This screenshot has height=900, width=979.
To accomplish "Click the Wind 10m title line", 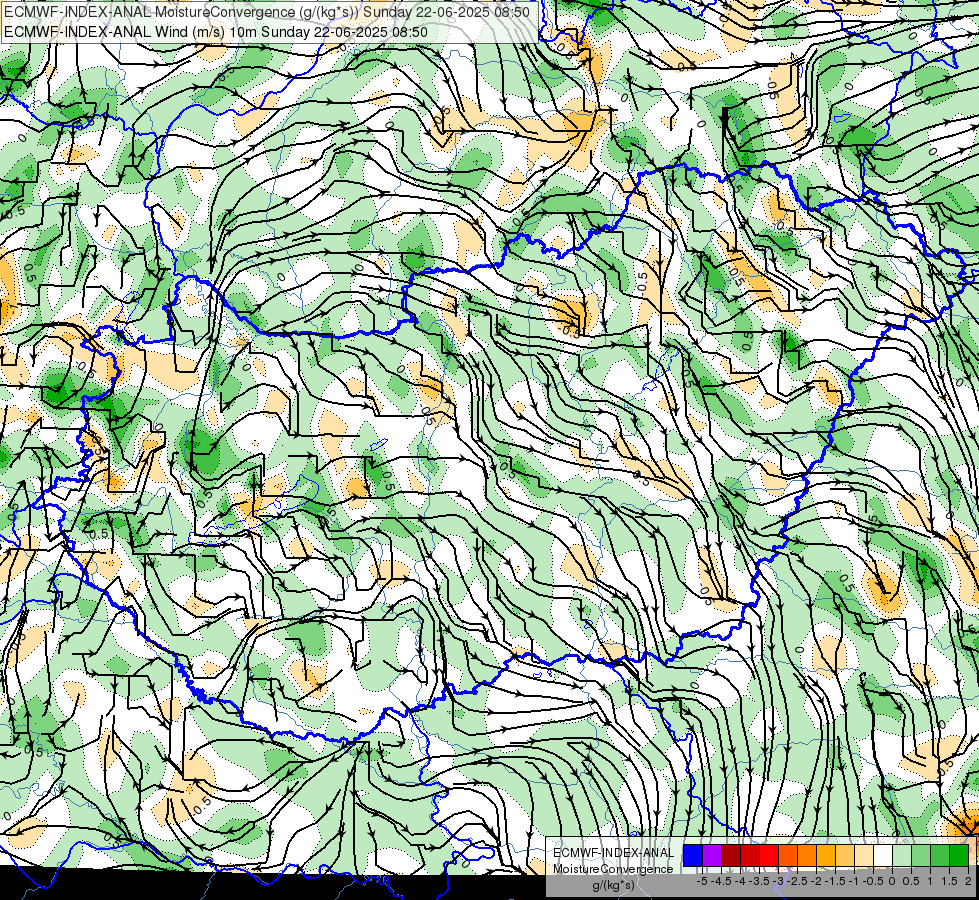I will pos(215,32).
